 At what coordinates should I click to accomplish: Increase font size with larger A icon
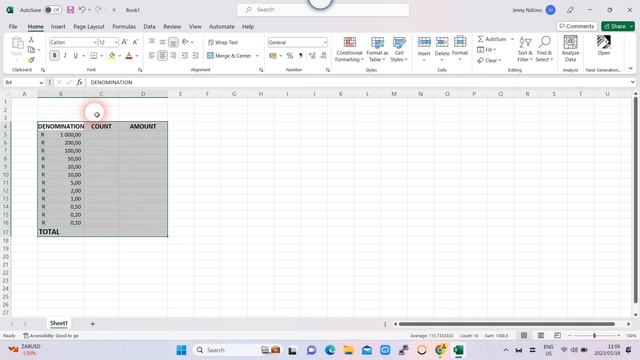coord(125,42)
